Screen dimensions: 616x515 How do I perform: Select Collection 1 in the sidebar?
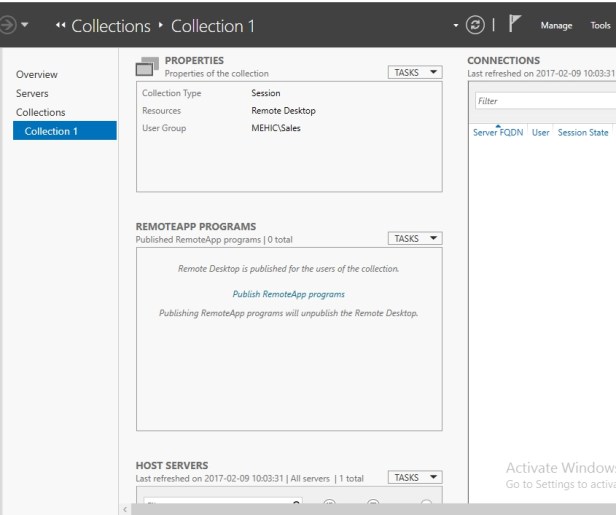tap(51, 131)
